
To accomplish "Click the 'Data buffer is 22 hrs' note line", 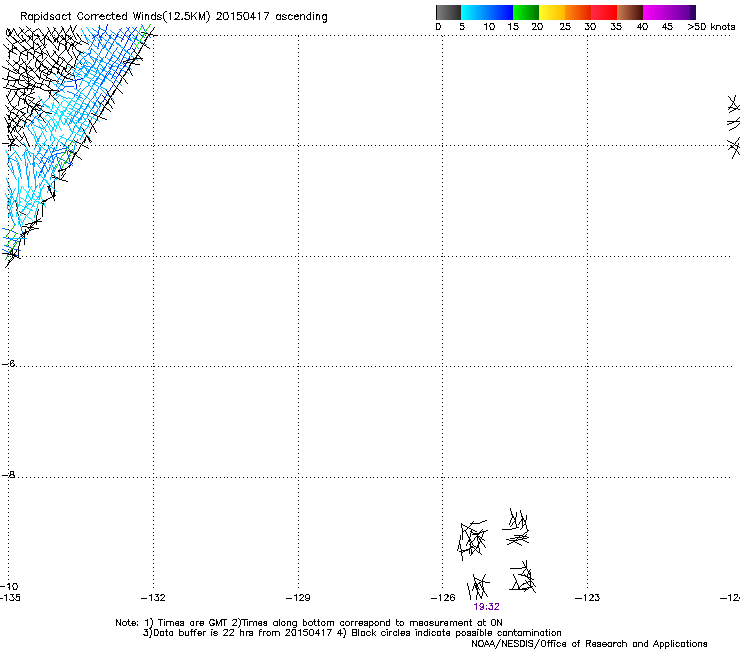I will pyautogui.click(x=352, y=633).
